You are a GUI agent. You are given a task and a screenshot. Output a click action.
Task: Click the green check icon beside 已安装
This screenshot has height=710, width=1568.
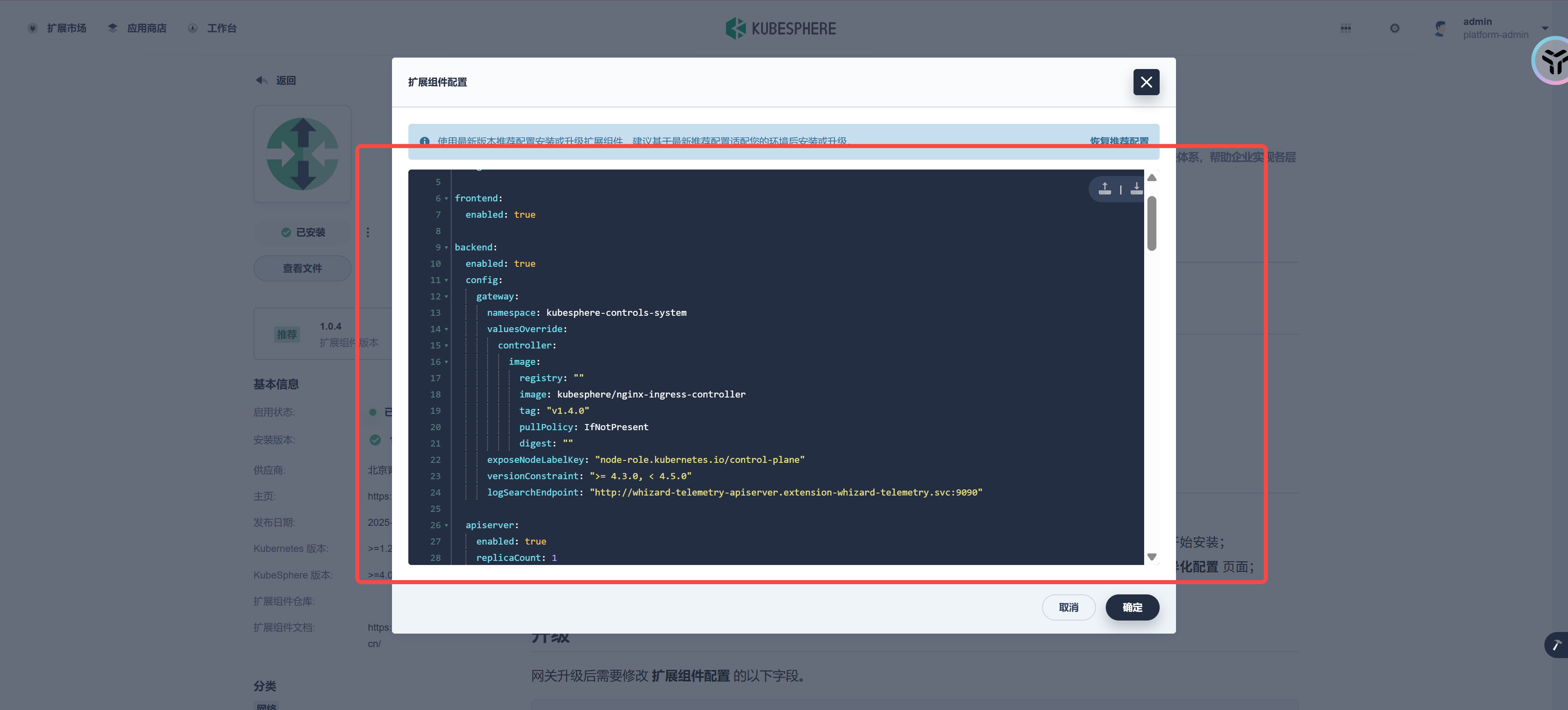coord(285,232)
